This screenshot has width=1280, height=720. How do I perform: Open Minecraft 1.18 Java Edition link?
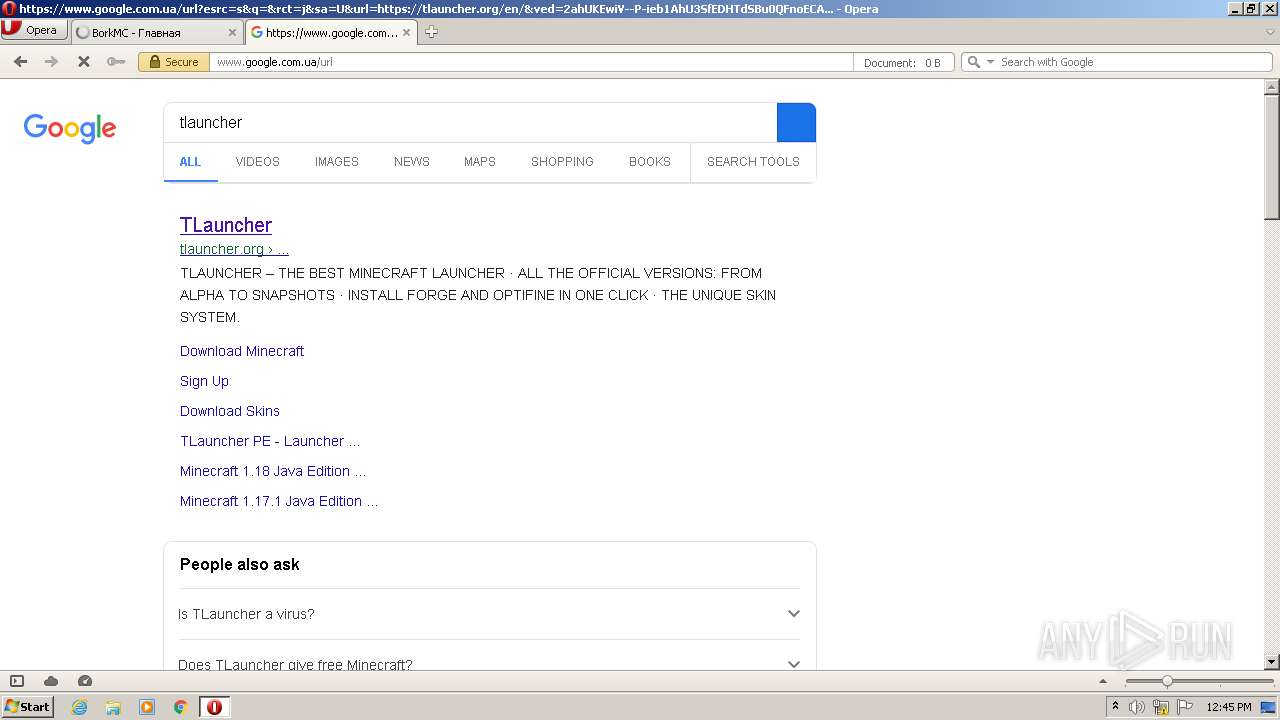273,471
